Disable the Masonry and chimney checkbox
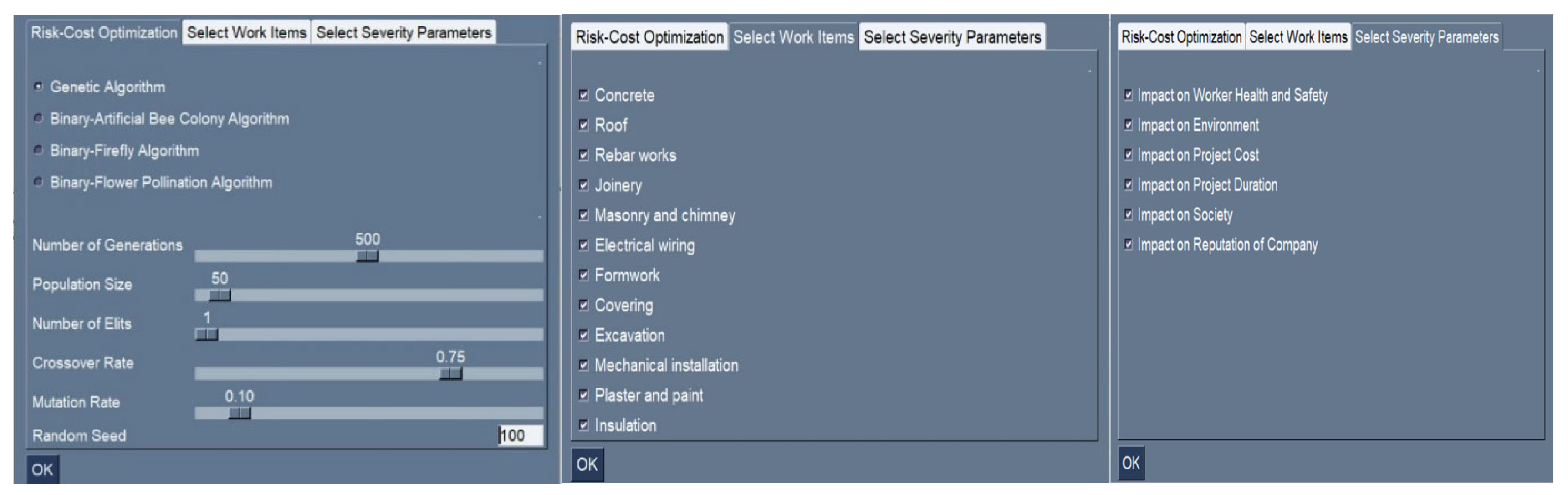Viewport: 1568px width, 495px height. (x=583, y=215)
